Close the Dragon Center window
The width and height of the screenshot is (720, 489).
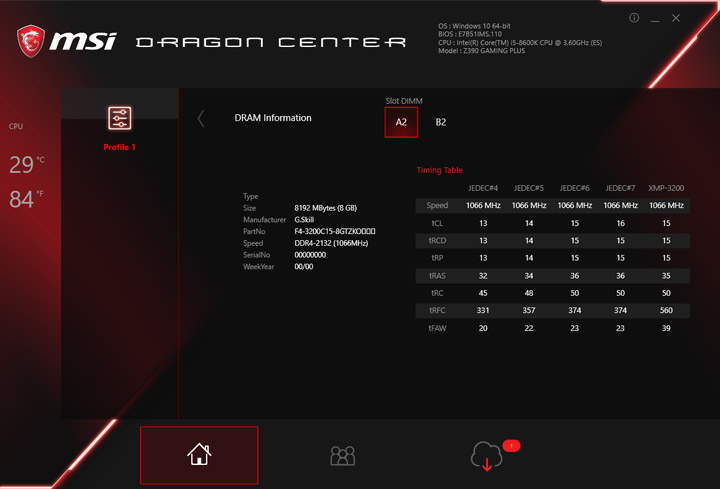(x=675, y=18)
